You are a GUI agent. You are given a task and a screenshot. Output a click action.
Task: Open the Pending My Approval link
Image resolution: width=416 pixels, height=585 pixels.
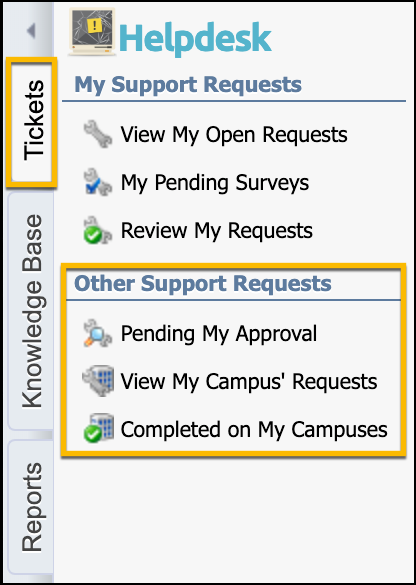[219, 334]
